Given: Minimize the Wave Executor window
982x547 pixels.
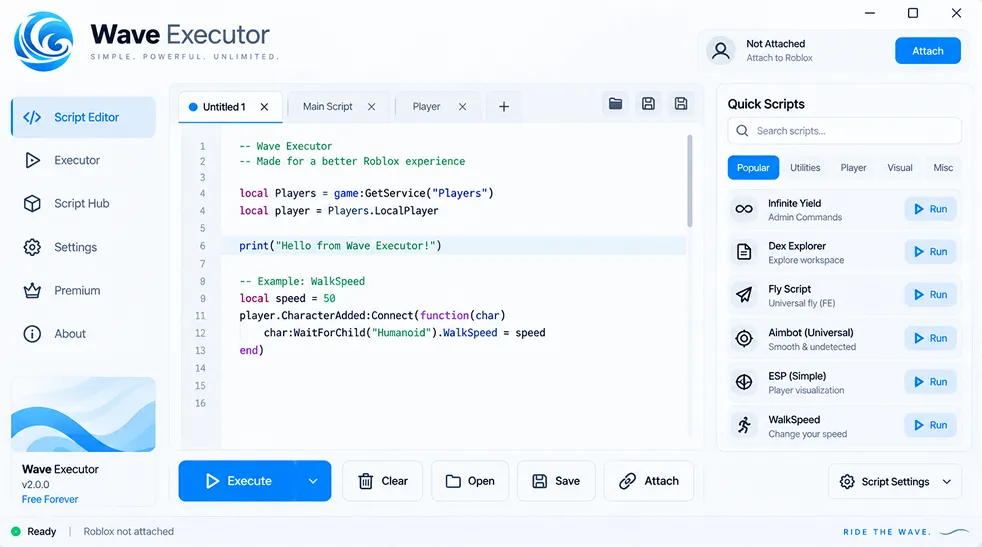Looking at the screenshot, I should pyautogui.click(x=870, y=13).
